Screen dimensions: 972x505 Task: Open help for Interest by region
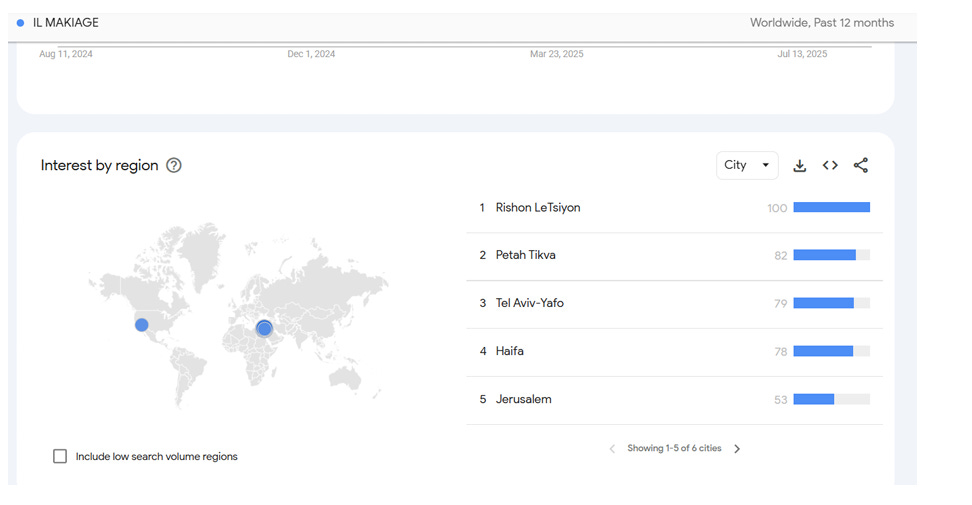tap(174, 165)
